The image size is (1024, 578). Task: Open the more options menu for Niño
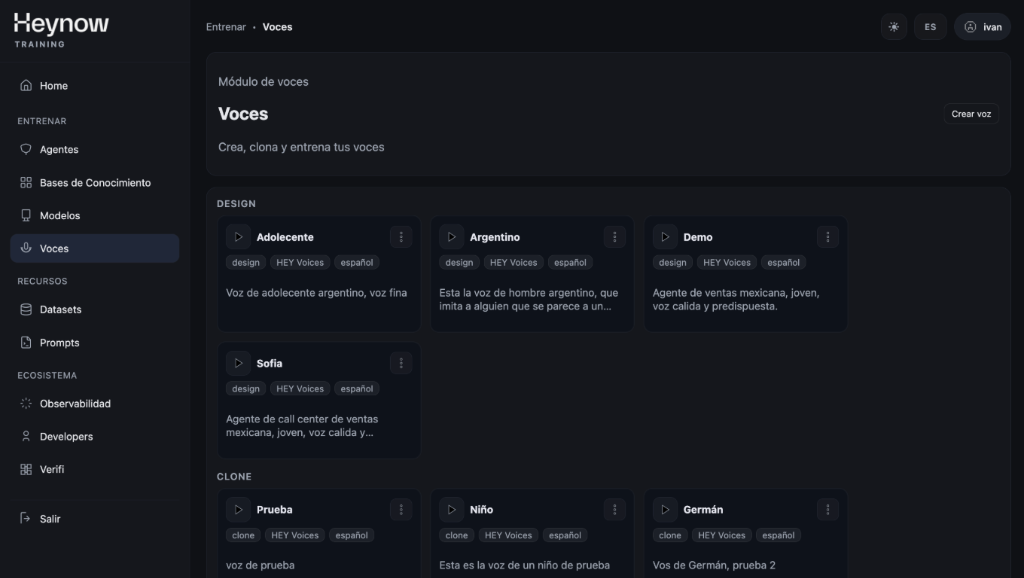614,510
